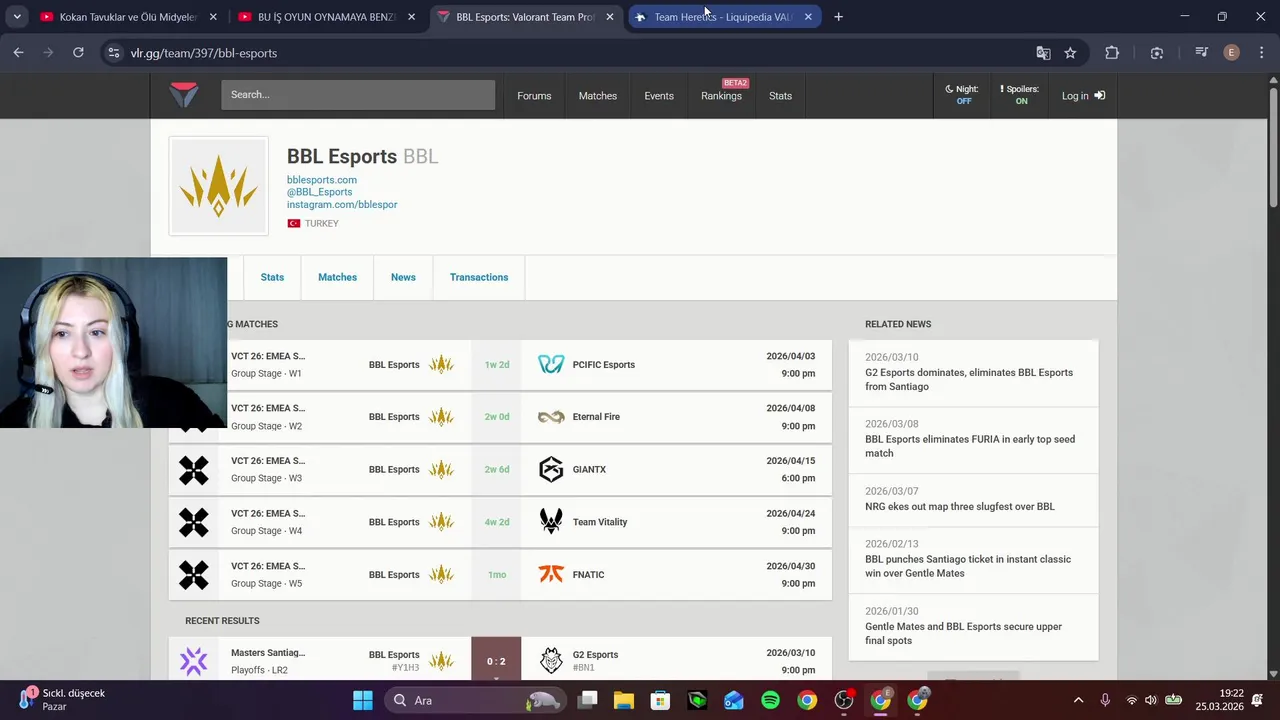Open the Stats item in the top navigation
Image resolution: width=1280 pixels, height=720 pixels.
click(780, 96)
